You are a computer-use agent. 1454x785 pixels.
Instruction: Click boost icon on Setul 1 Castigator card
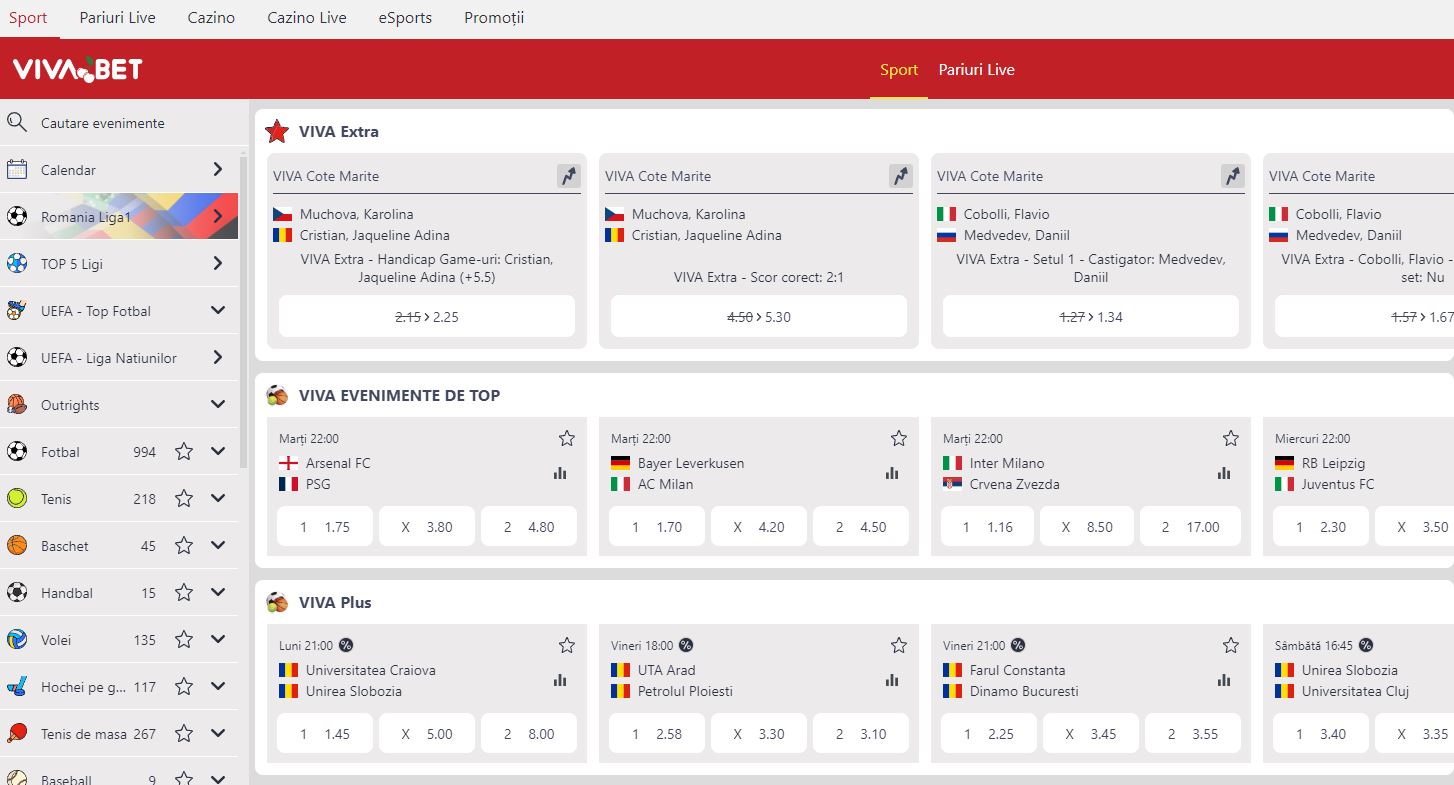click(1232, 176)
